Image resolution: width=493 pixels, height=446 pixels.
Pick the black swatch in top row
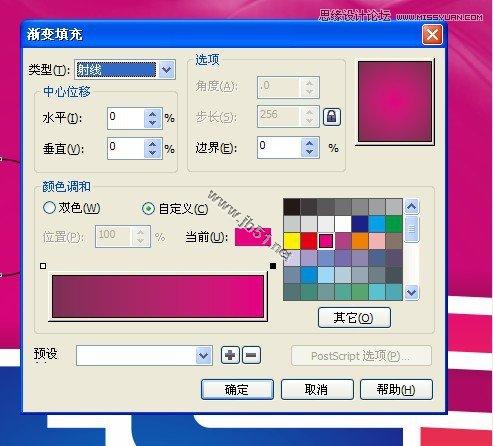292,207
